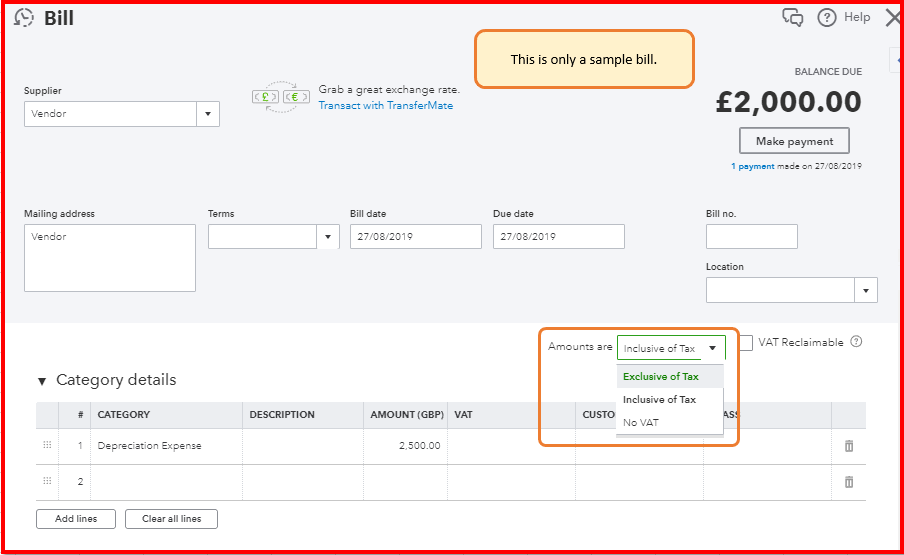Click VAT Reclaimable help info icon
Viewport: 904px width, 555px height.
856,342
